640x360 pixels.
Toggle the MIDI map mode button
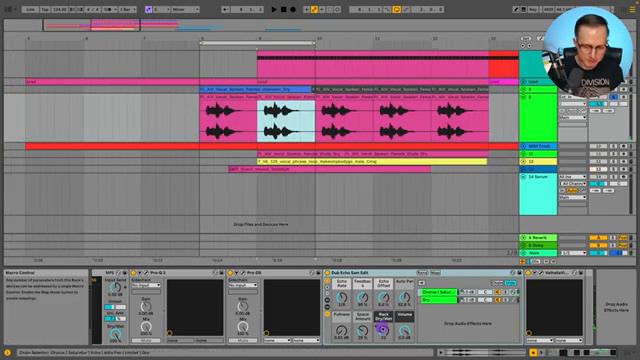pyautogui.click(x=548, y=9)
